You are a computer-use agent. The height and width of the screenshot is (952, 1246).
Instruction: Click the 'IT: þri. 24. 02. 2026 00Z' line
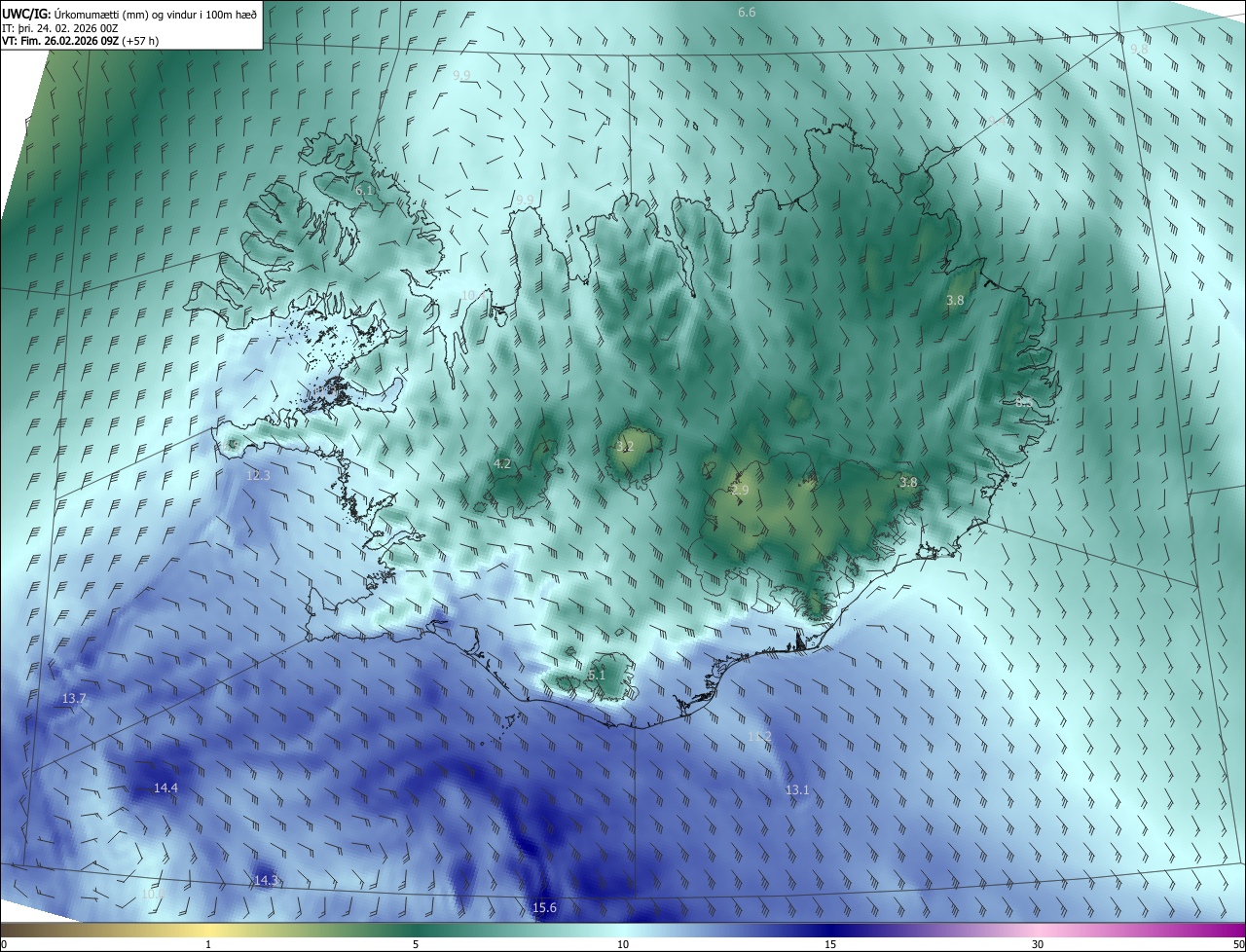[x=60, y=28]
